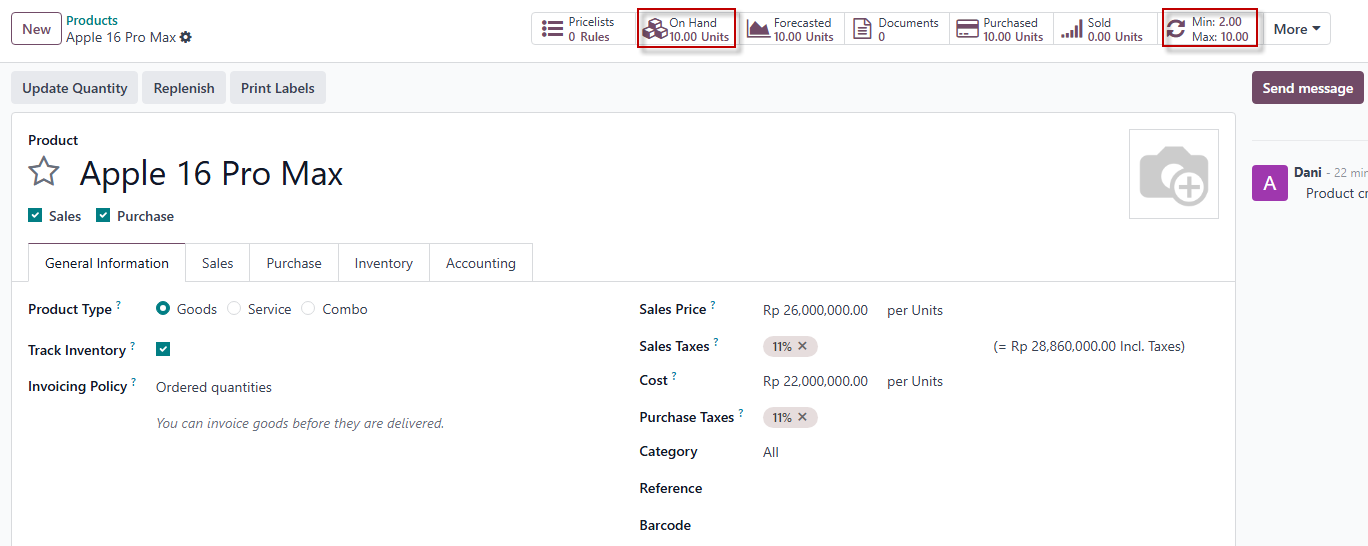Open the Accounting tab
This screenshot has height=546, width=1368.
(x=481, y=263)
